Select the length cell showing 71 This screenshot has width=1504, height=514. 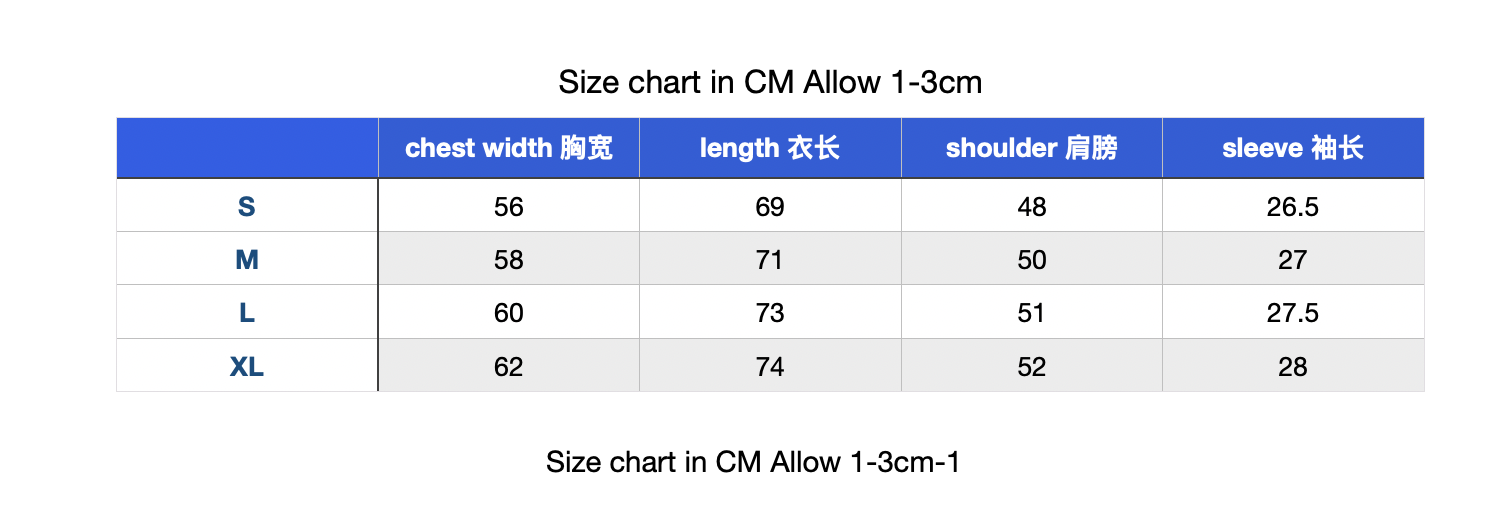770,259
